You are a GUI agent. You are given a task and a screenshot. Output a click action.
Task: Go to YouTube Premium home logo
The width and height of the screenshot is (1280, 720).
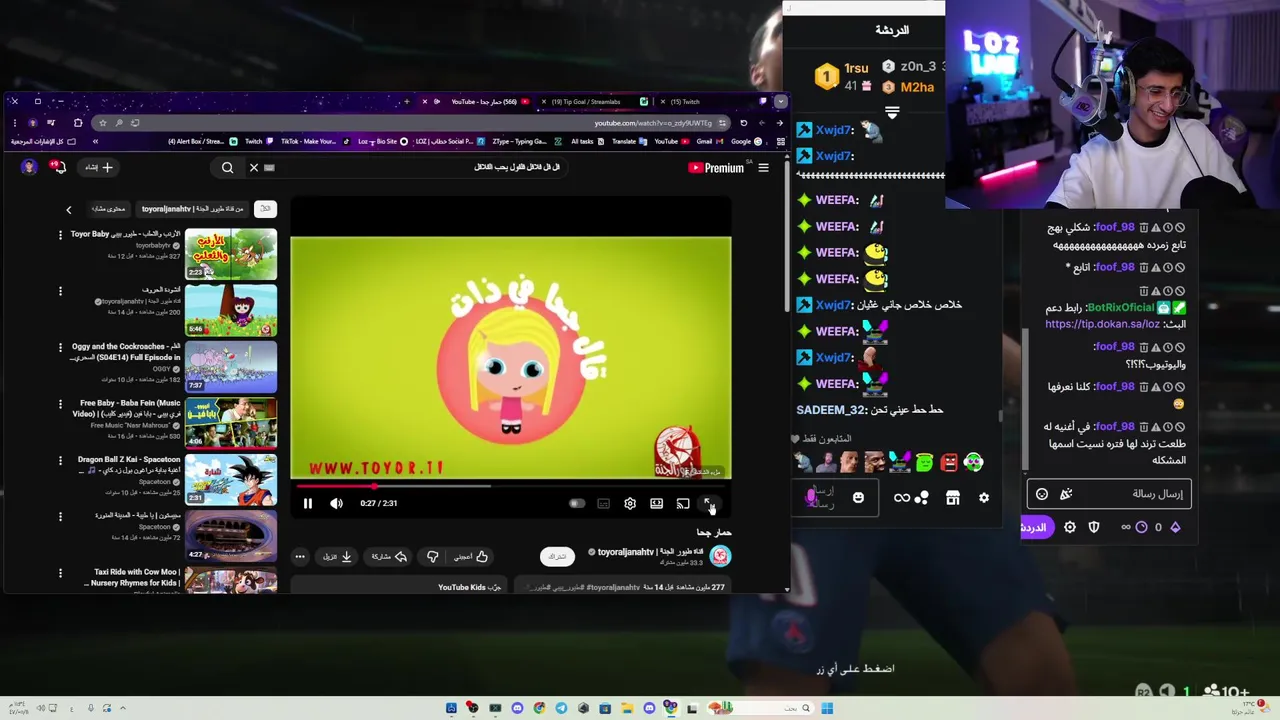(716, 168)
